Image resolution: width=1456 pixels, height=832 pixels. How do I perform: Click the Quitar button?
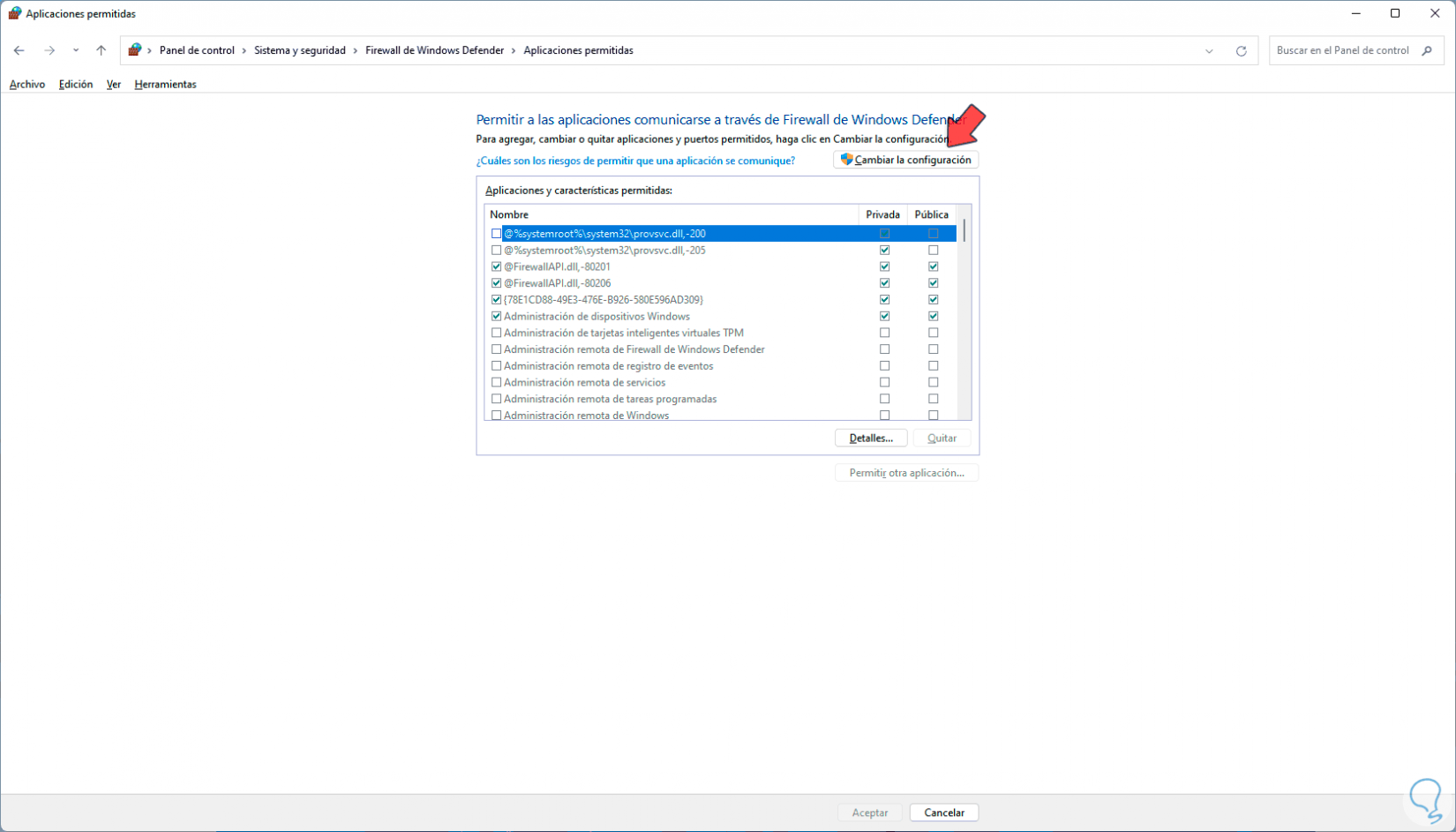[x=942, y=438]
